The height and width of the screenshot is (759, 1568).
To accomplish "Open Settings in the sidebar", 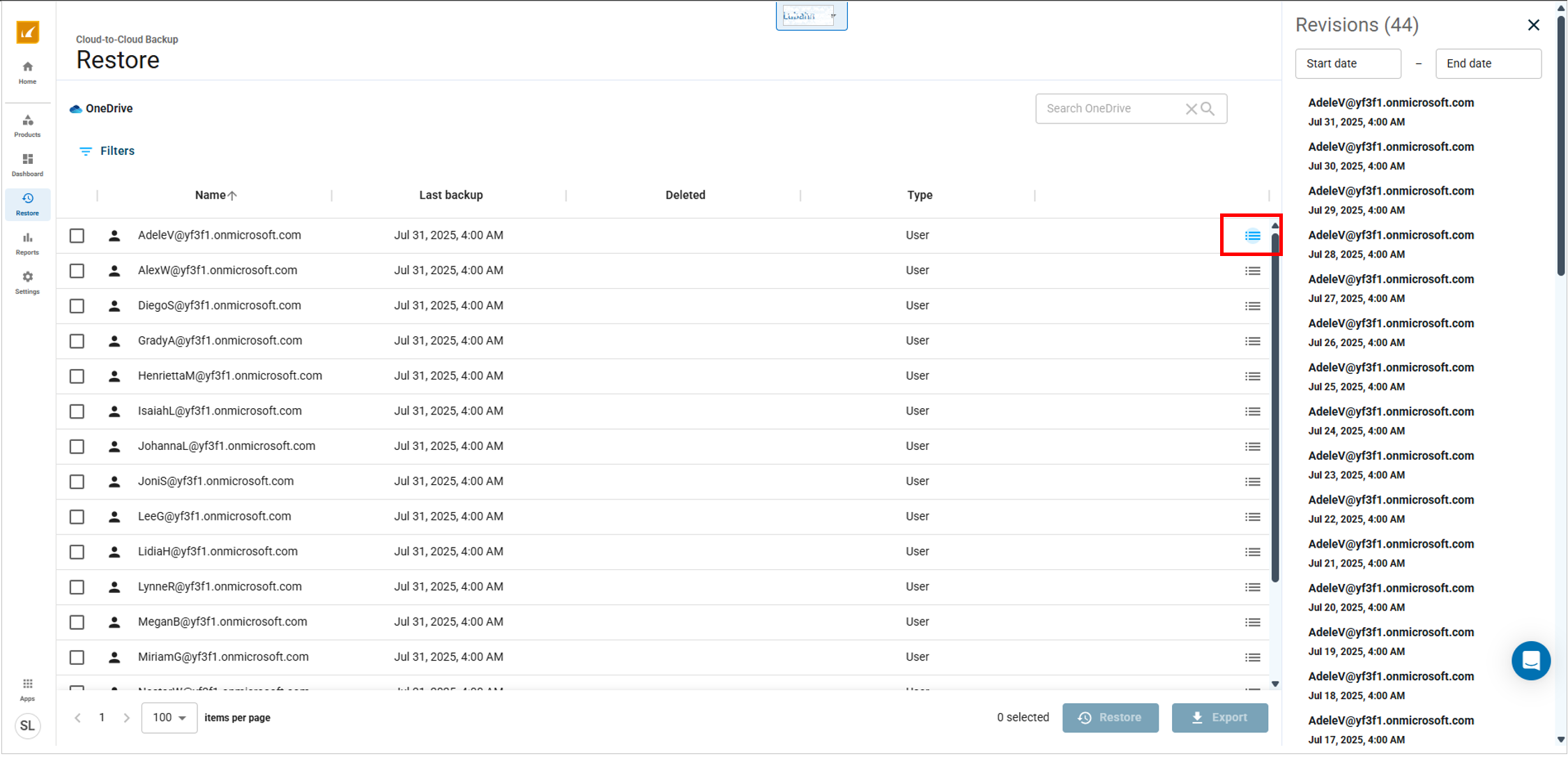I will point(28,283).
